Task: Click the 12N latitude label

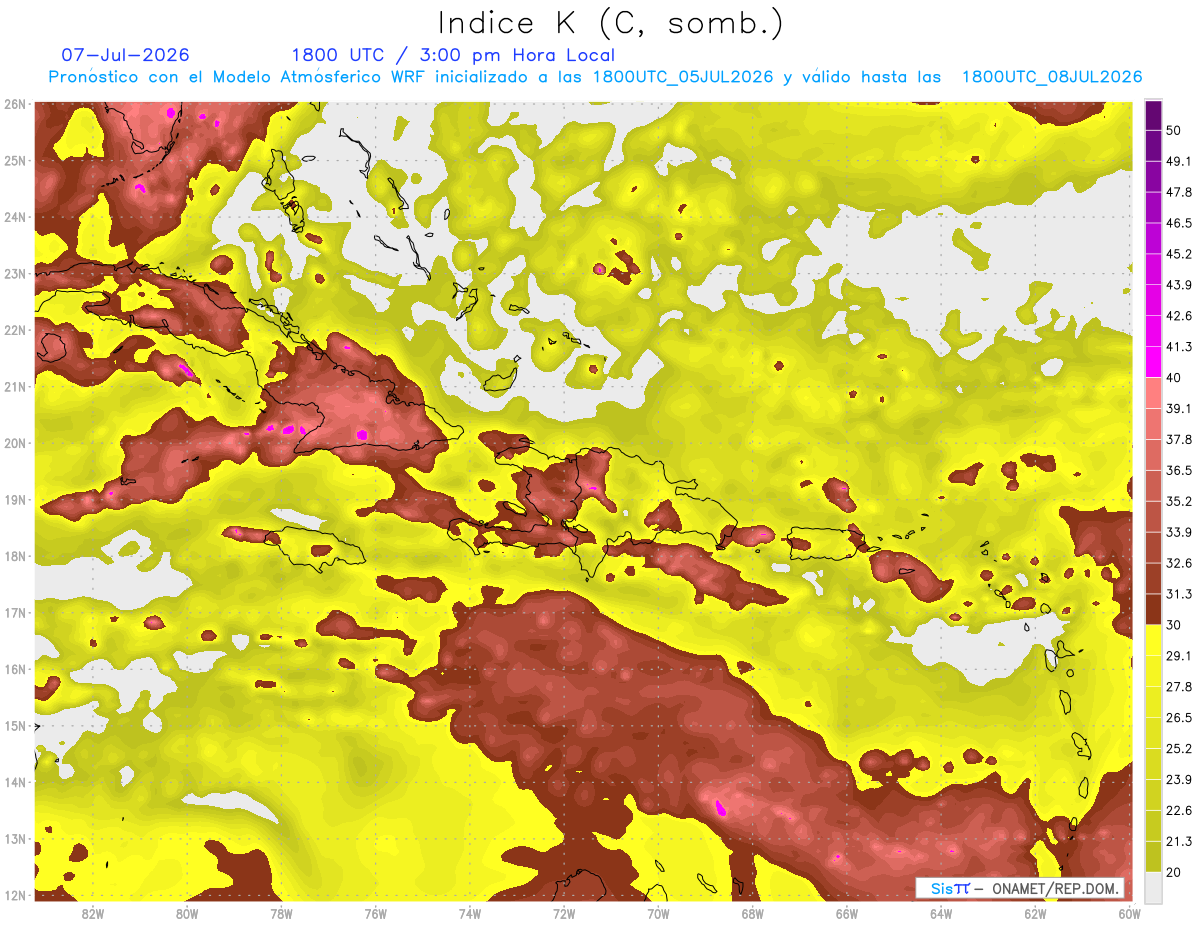Action: [14, 895]
